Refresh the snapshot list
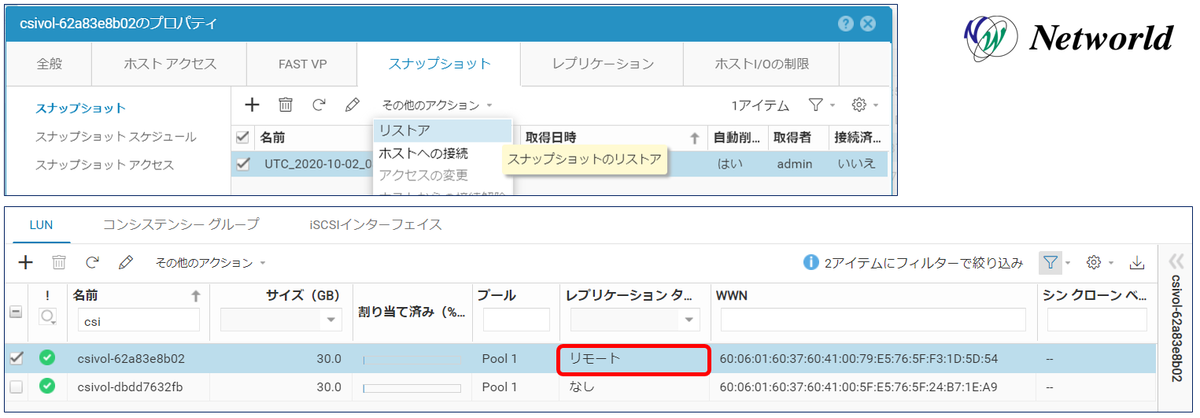The image size is (1200, 418). coord(319,104)
